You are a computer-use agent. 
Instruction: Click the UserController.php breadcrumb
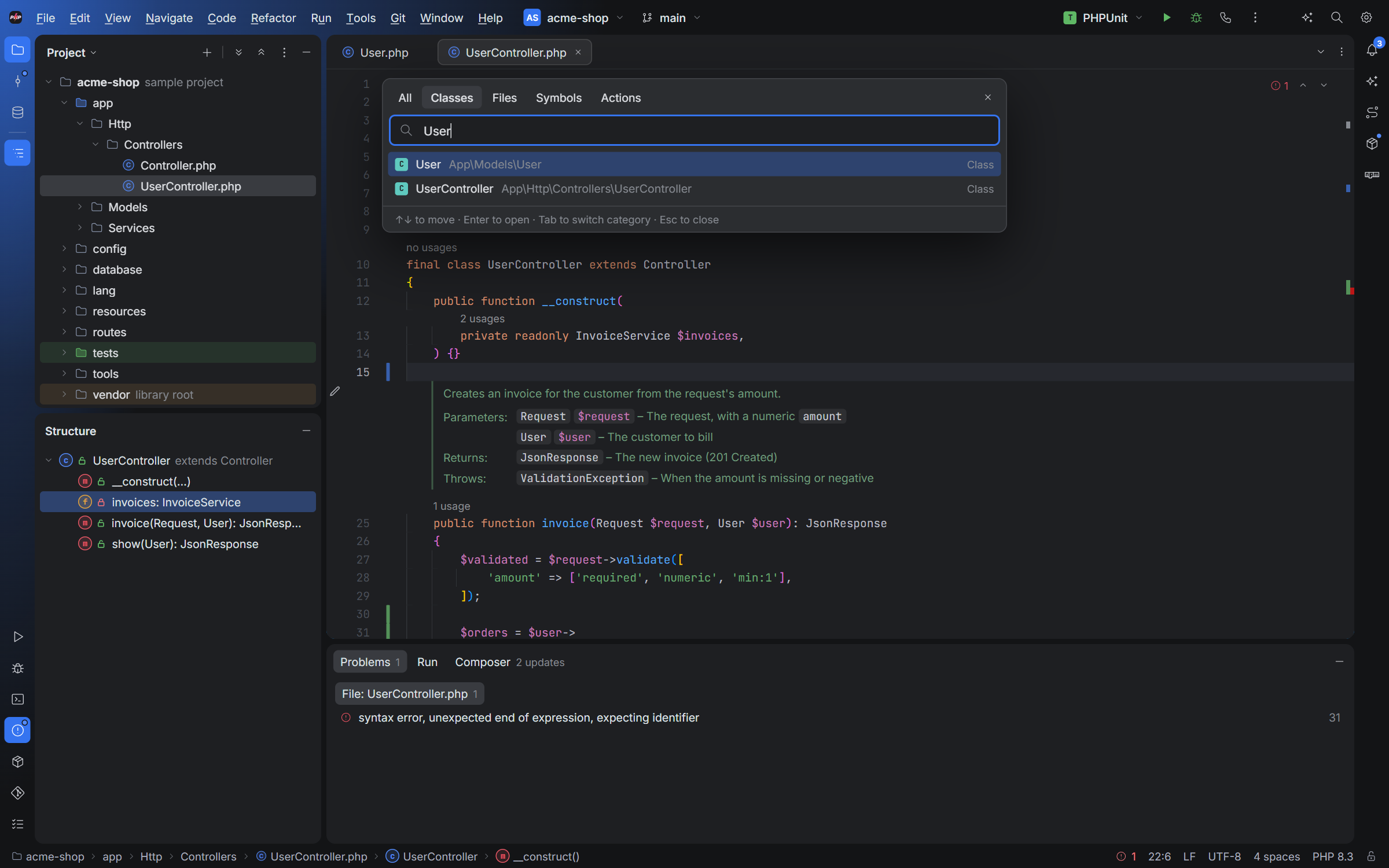click(x=312, y=856)
